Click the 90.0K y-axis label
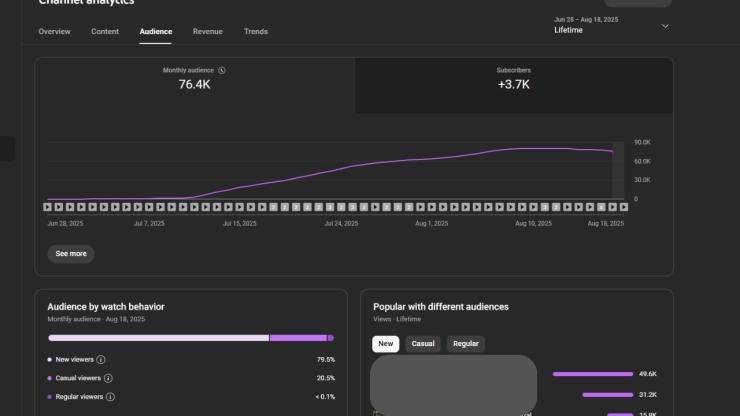This screenshot has width=740, height=416. pos(642,142)
